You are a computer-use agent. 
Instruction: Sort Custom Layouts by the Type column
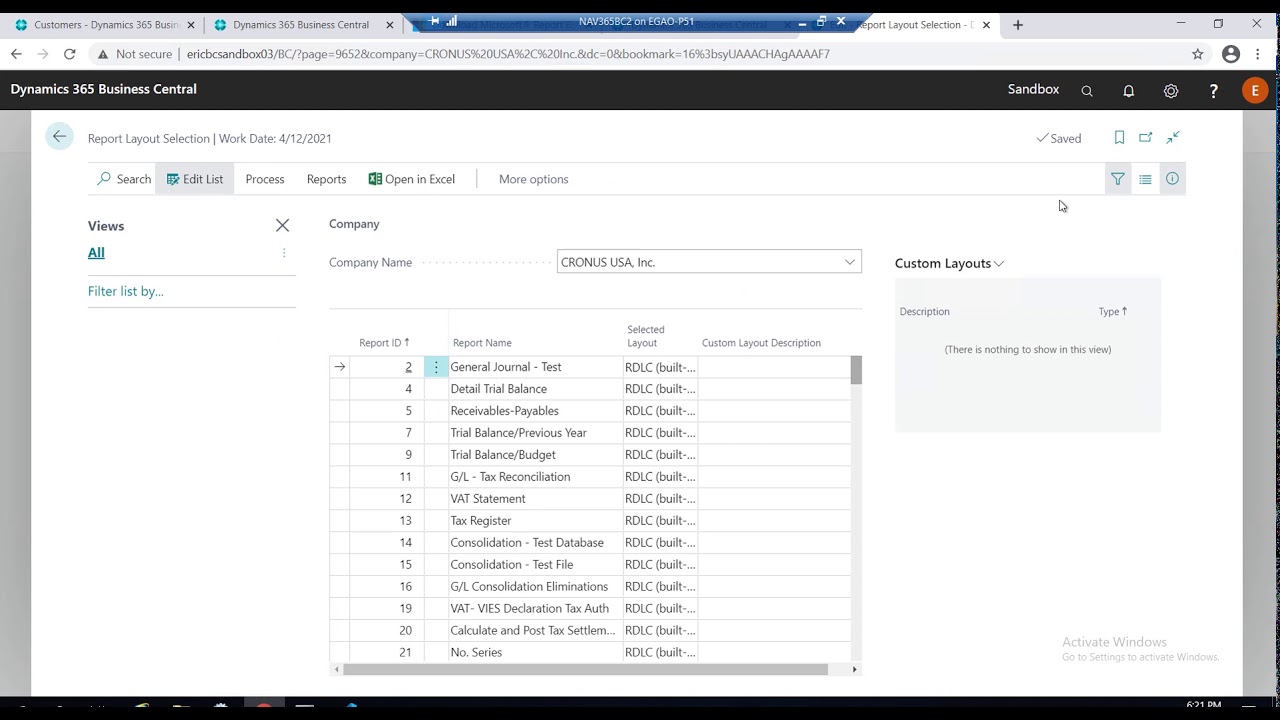[1113, 311]
